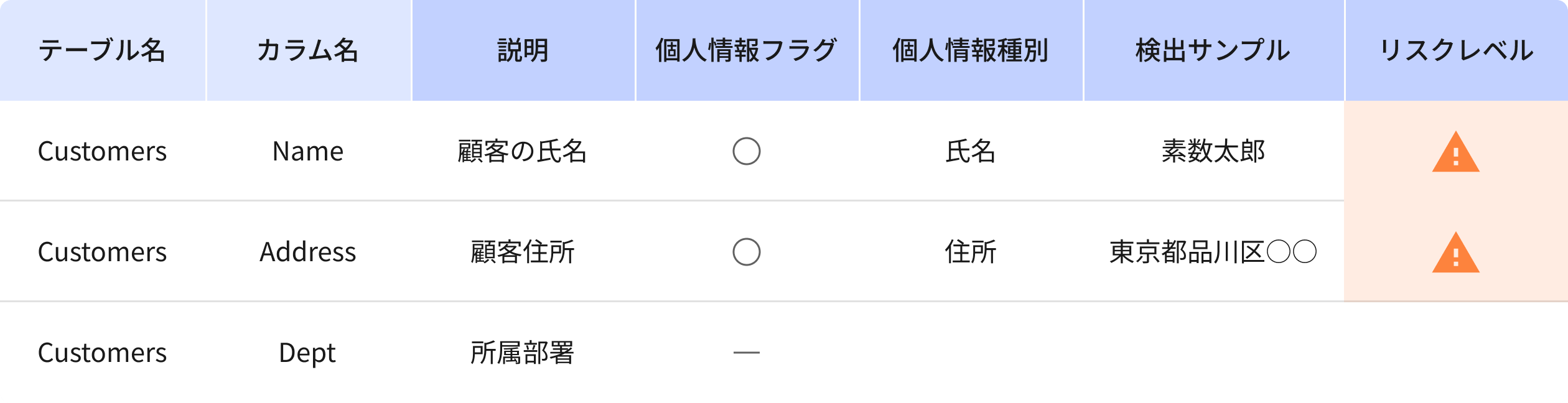Click the 素数太郎 sample value
The height and width of the screenshot is (403, 1568).
tap(1213, 151)
